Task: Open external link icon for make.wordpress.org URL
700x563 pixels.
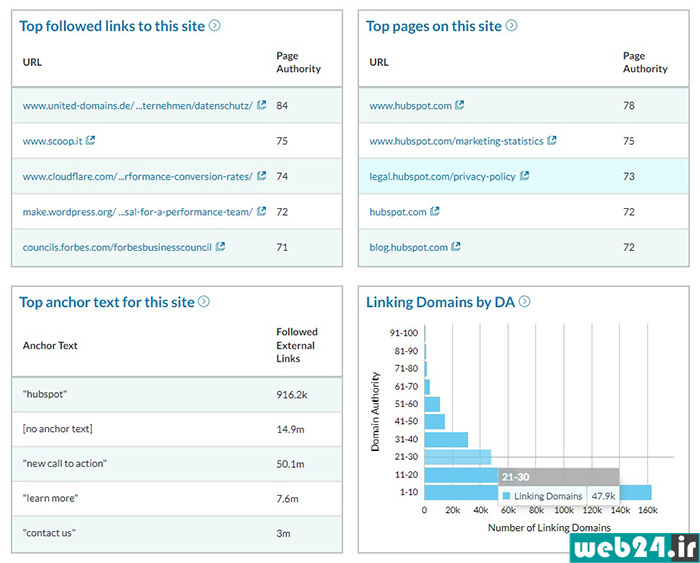Action: pyautogui.click(x=262, y=211)
